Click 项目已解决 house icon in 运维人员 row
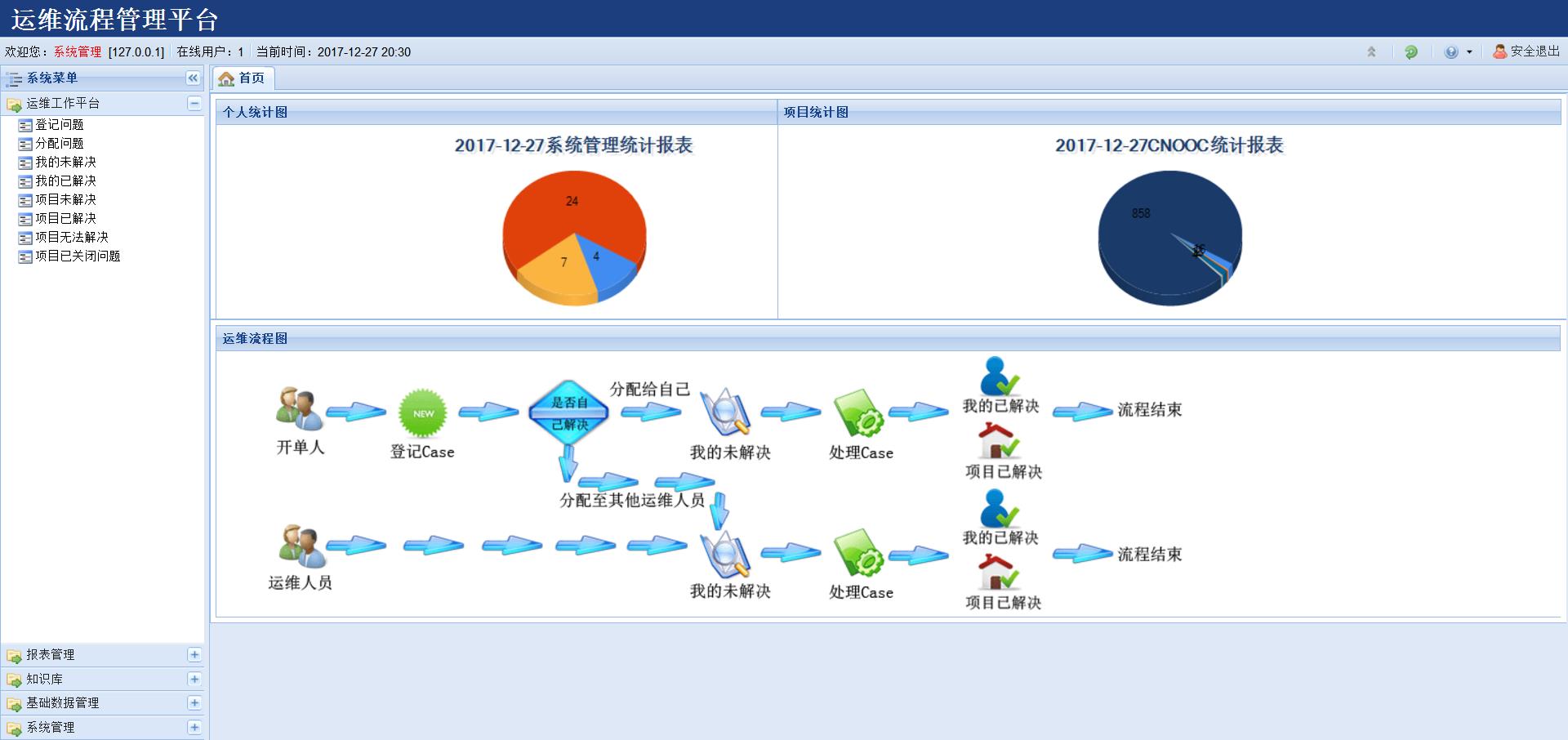1568x740 pixels. [x=999, y=572]
